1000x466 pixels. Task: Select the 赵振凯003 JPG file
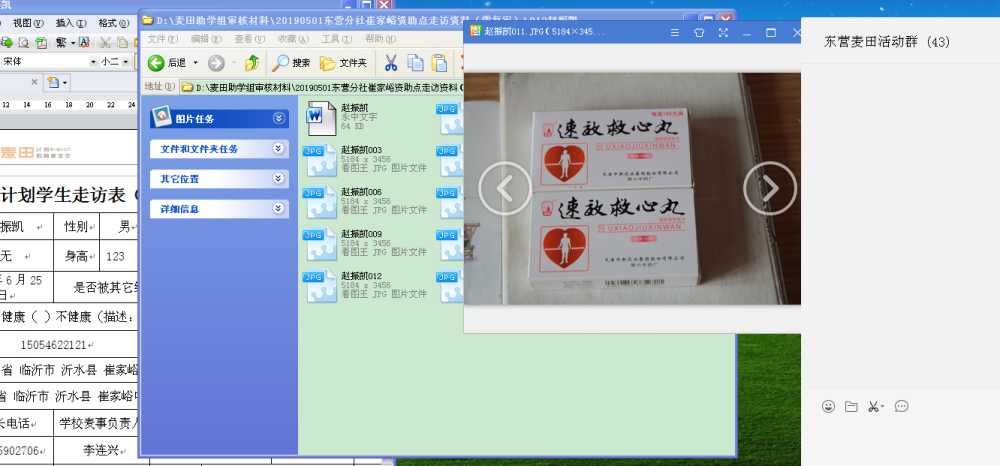366,159
